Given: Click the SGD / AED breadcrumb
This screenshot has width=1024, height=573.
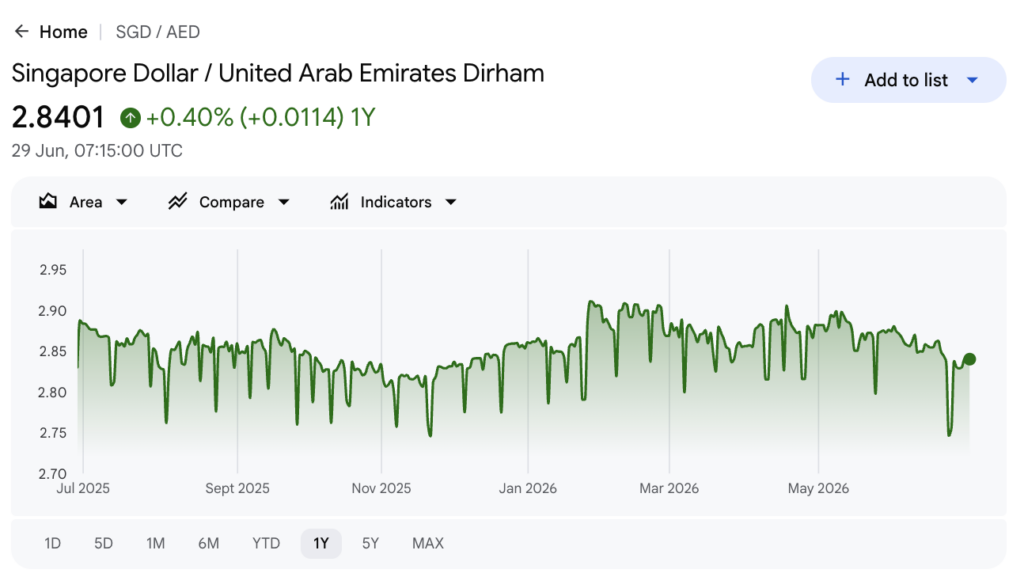Looking at the screenshot, I should (x=157, y=32).
